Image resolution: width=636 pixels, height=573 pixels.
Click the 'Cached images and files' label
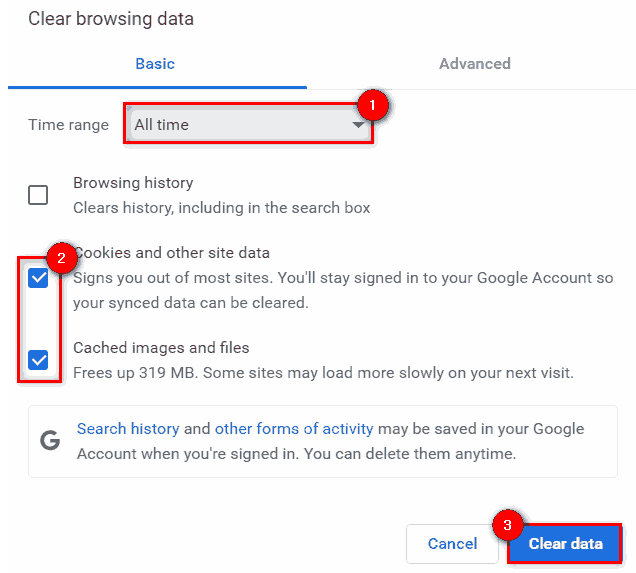tap(161, 348)
